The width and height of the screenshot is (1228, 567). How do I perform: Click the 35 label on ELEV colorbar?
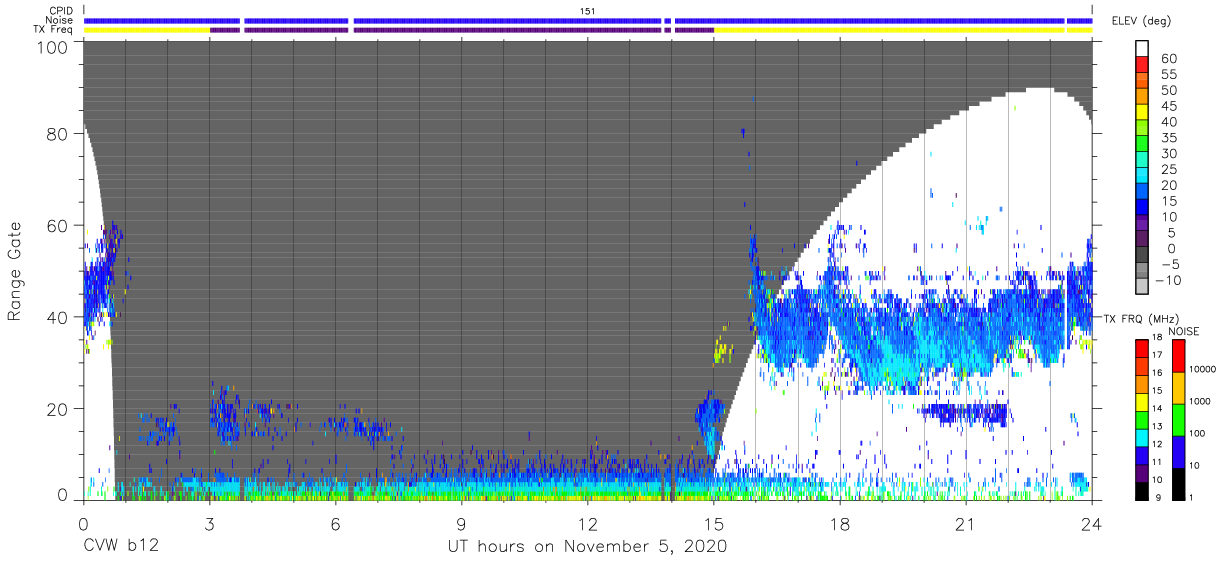(x=1169, y=138)
